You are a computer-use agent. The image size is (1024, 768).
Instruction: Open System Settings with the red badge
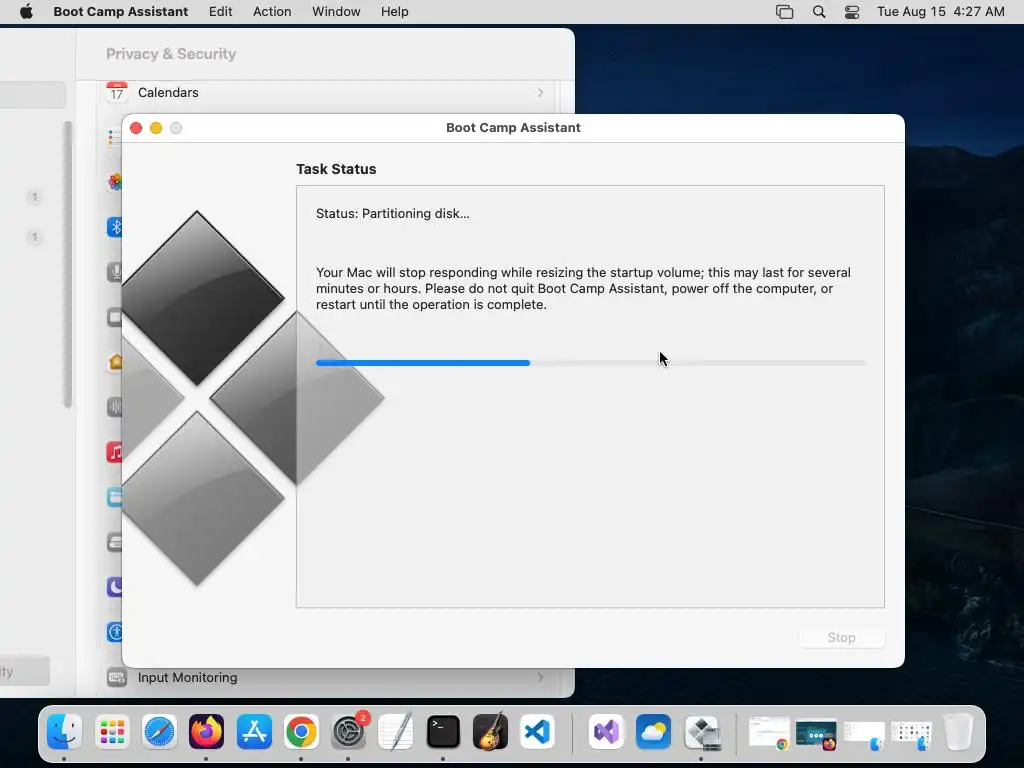point(349,731)
